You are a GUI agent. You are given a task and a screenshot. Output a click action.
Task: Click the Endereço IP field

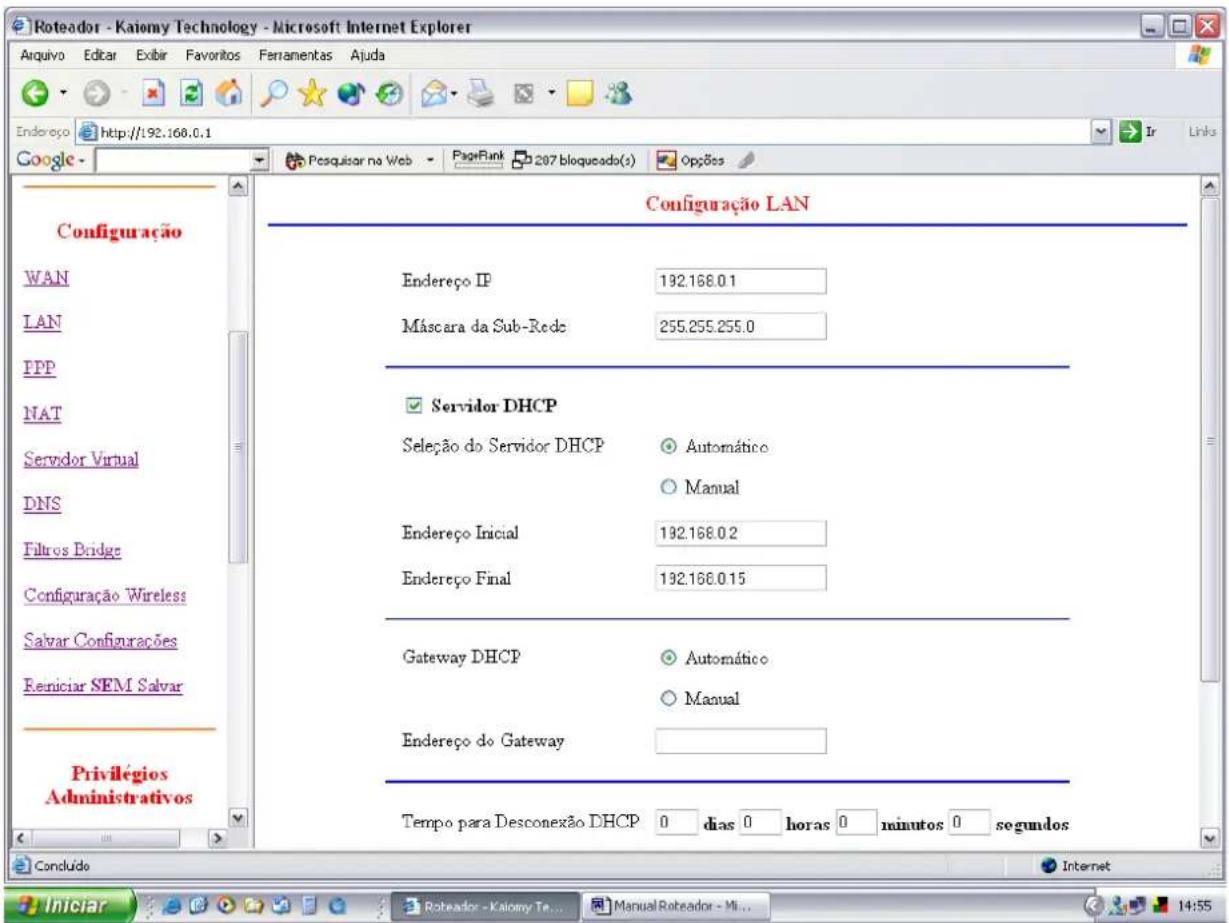coord(740,281)
